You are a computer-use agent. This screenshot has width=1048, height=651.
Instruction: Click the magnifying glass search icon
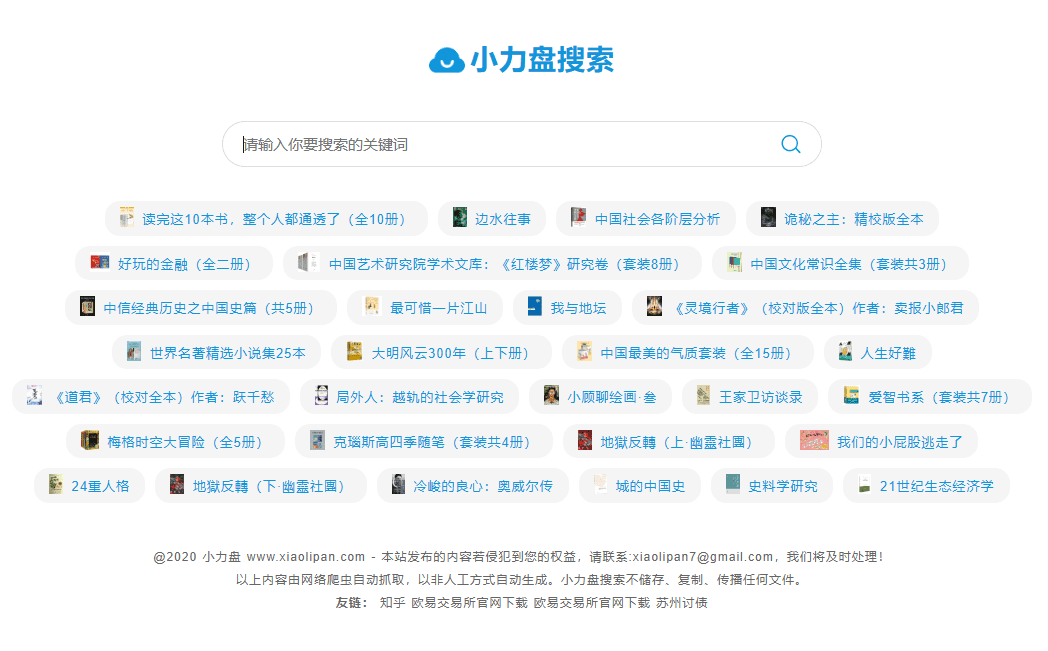coord(790,144)
